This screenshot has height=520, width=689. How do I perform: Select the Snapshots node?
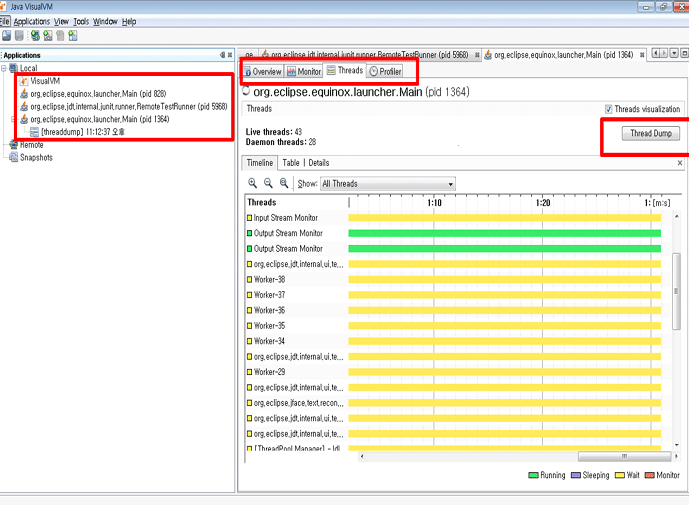(31, 157)
